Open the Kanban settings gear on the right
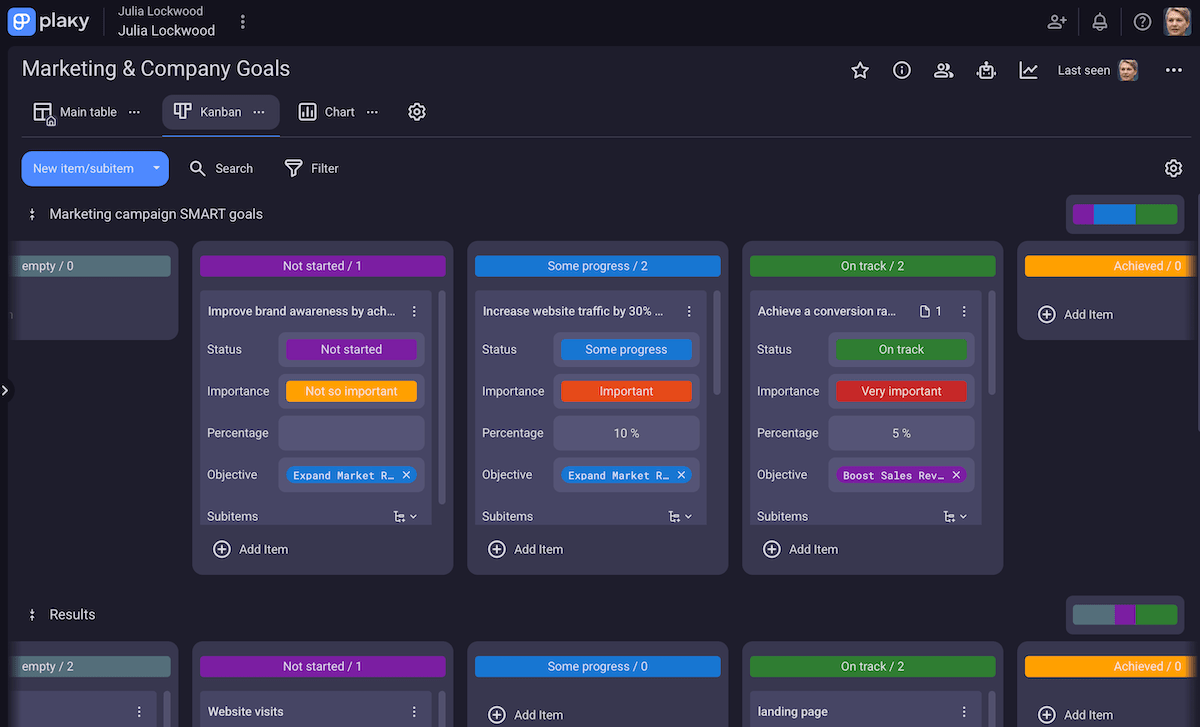The height and width of the screenshot is (727, 1200). (1173, 168)
